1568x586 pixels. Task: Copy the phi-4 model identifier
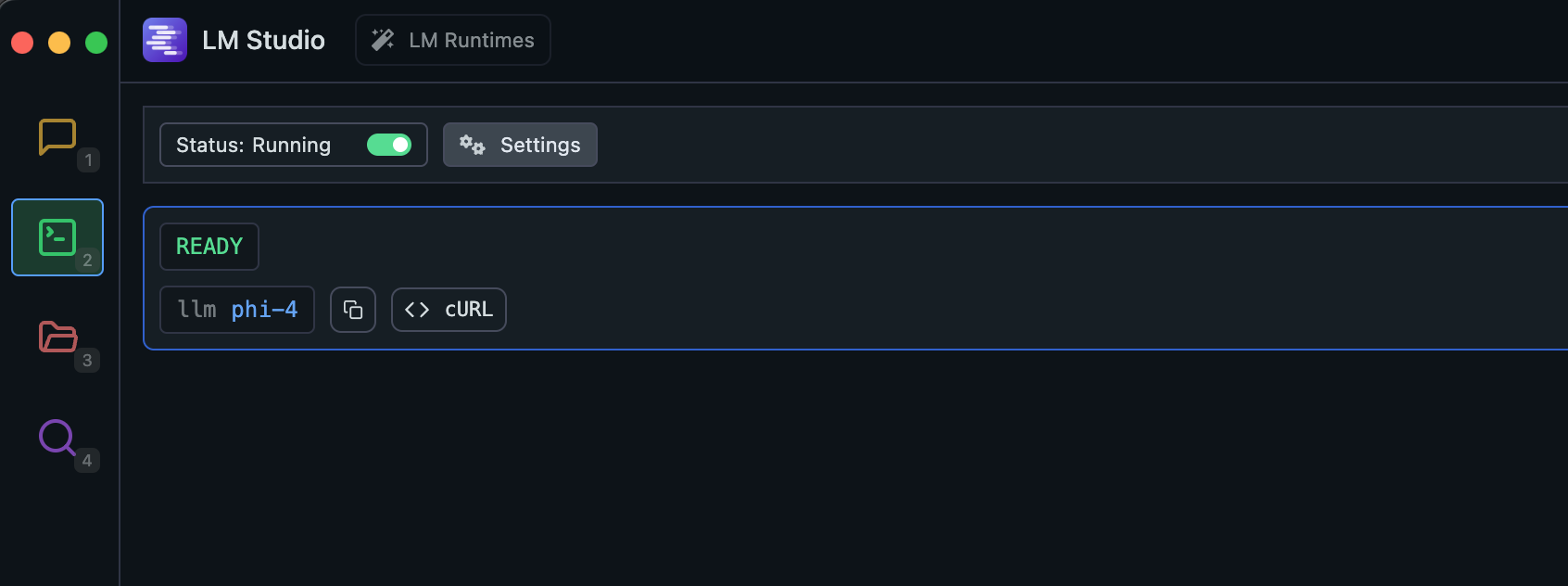pos(353,310)
